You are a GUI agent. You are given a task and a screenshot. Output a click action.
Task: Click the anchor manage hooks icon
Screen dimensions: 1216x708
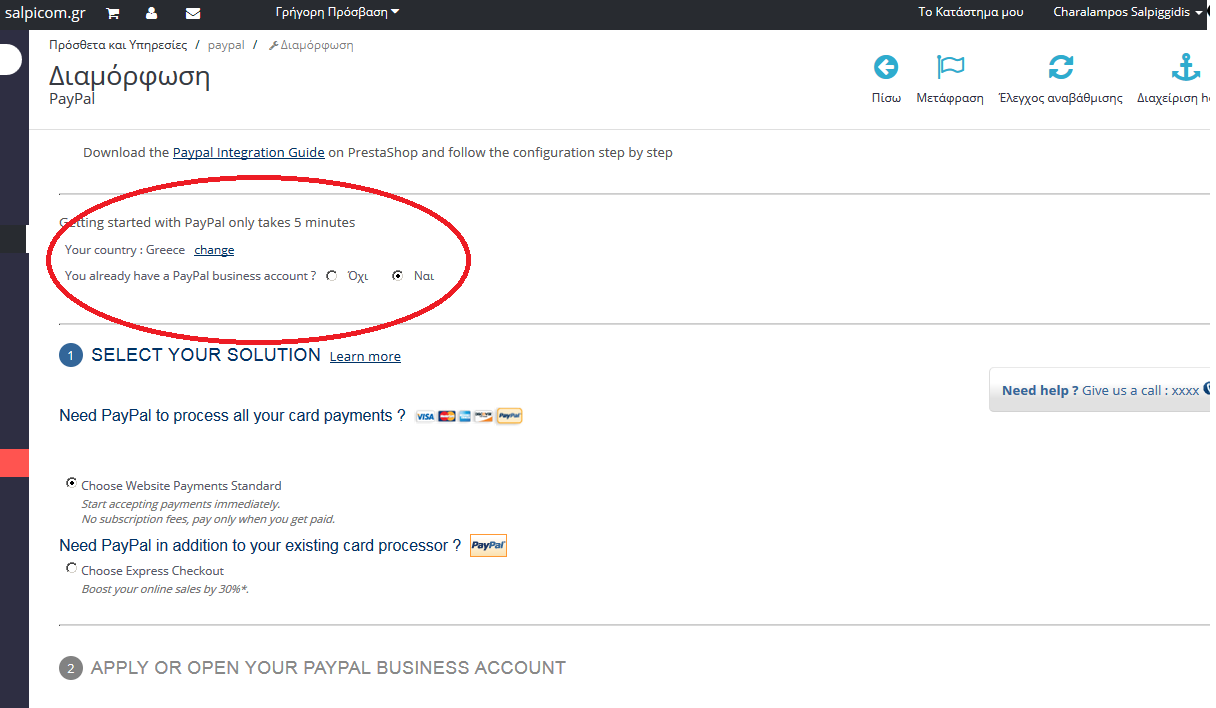coord(1185,67)
